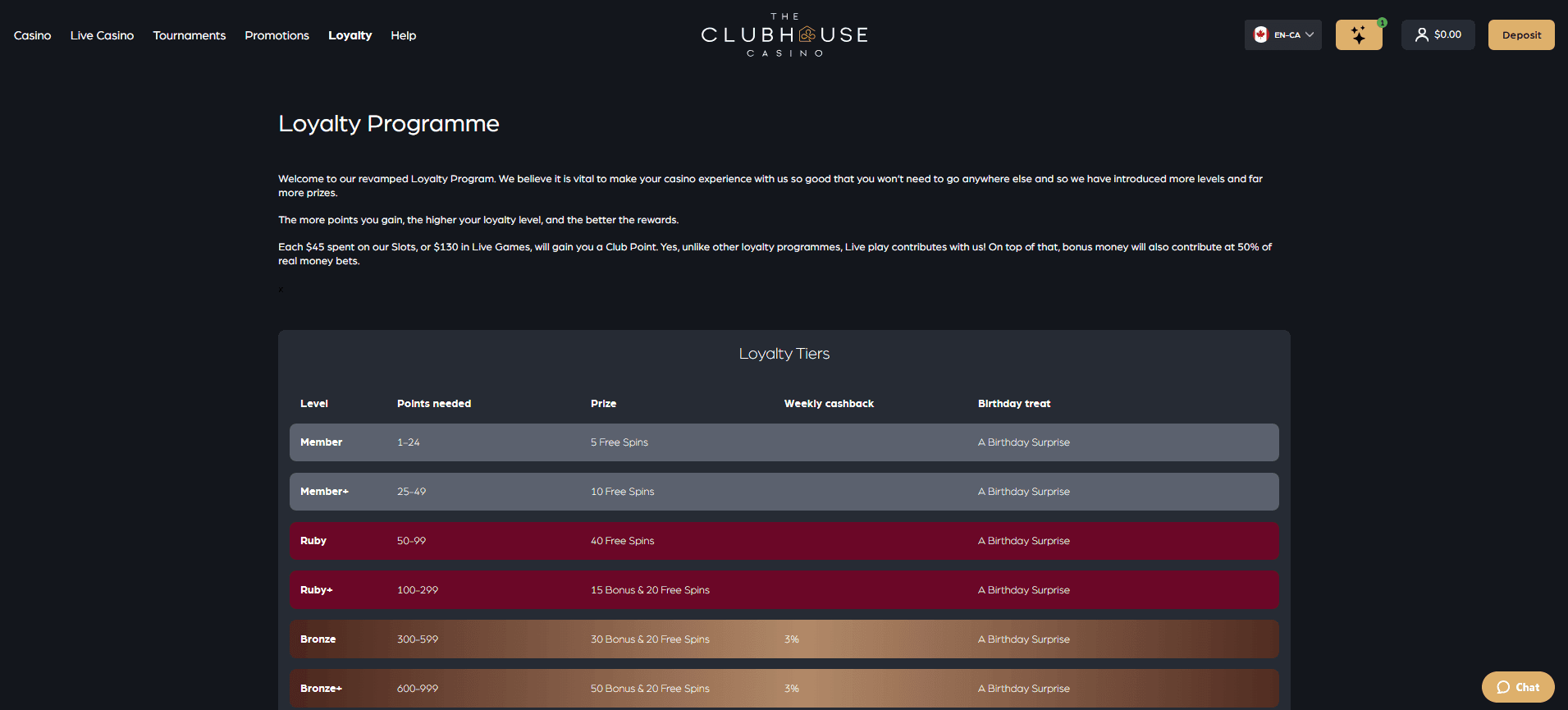Screen dimensions: 1568x710
Task: Click the 100-299 points value
Action: click(x=418, y=589)
